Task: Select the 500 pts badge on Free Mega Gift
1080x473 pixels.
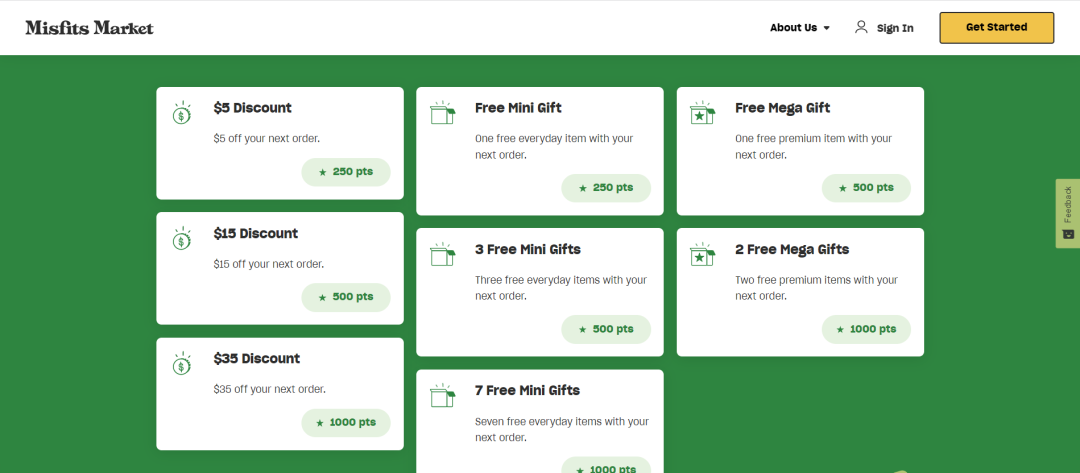Action: tap(866, 188)
